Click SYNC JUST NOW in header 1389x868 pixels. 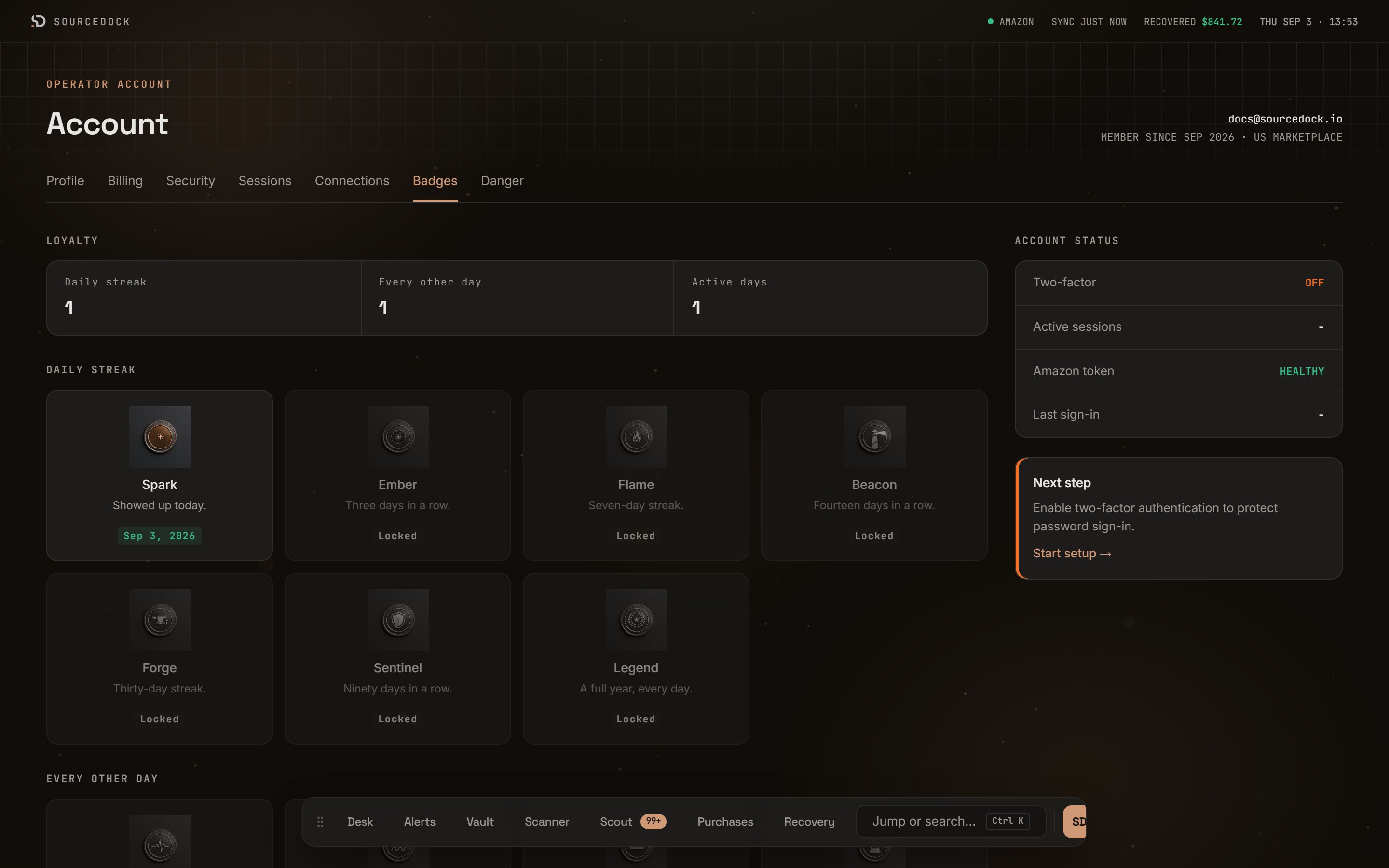tap(1089, 22)
